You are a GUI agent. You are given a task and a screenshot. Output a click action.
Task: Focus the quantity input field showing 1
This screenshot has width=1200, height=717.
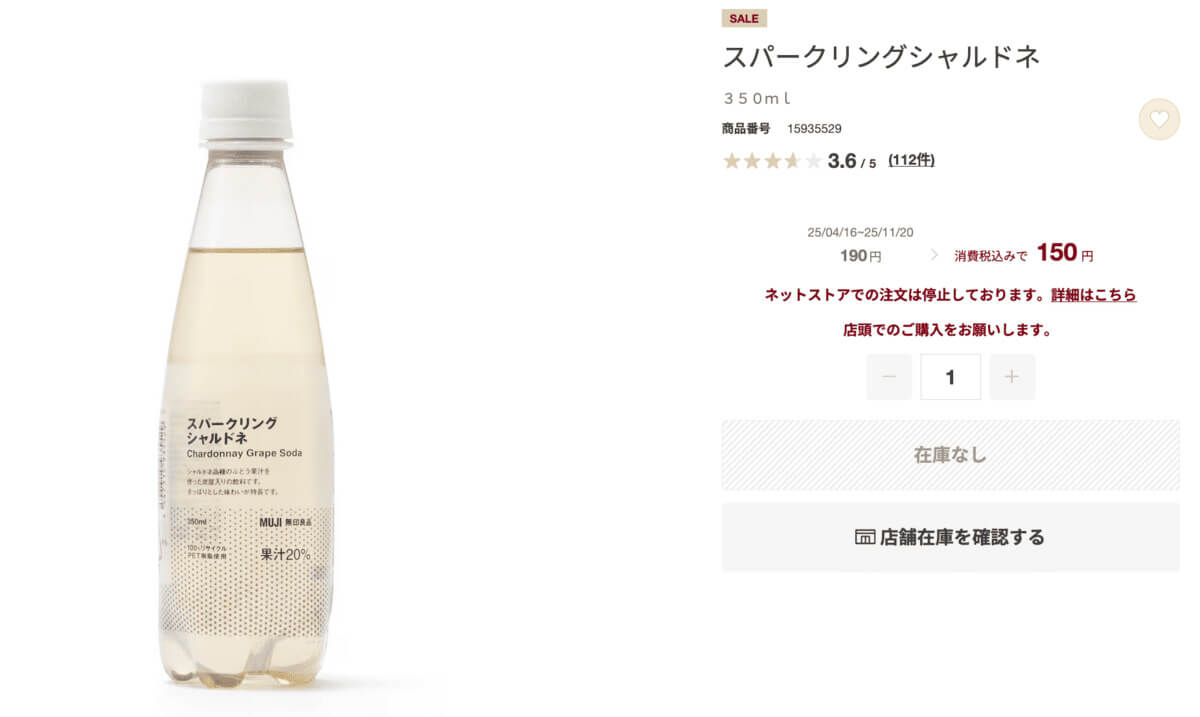pyautogui.click(x=950, y=377)
